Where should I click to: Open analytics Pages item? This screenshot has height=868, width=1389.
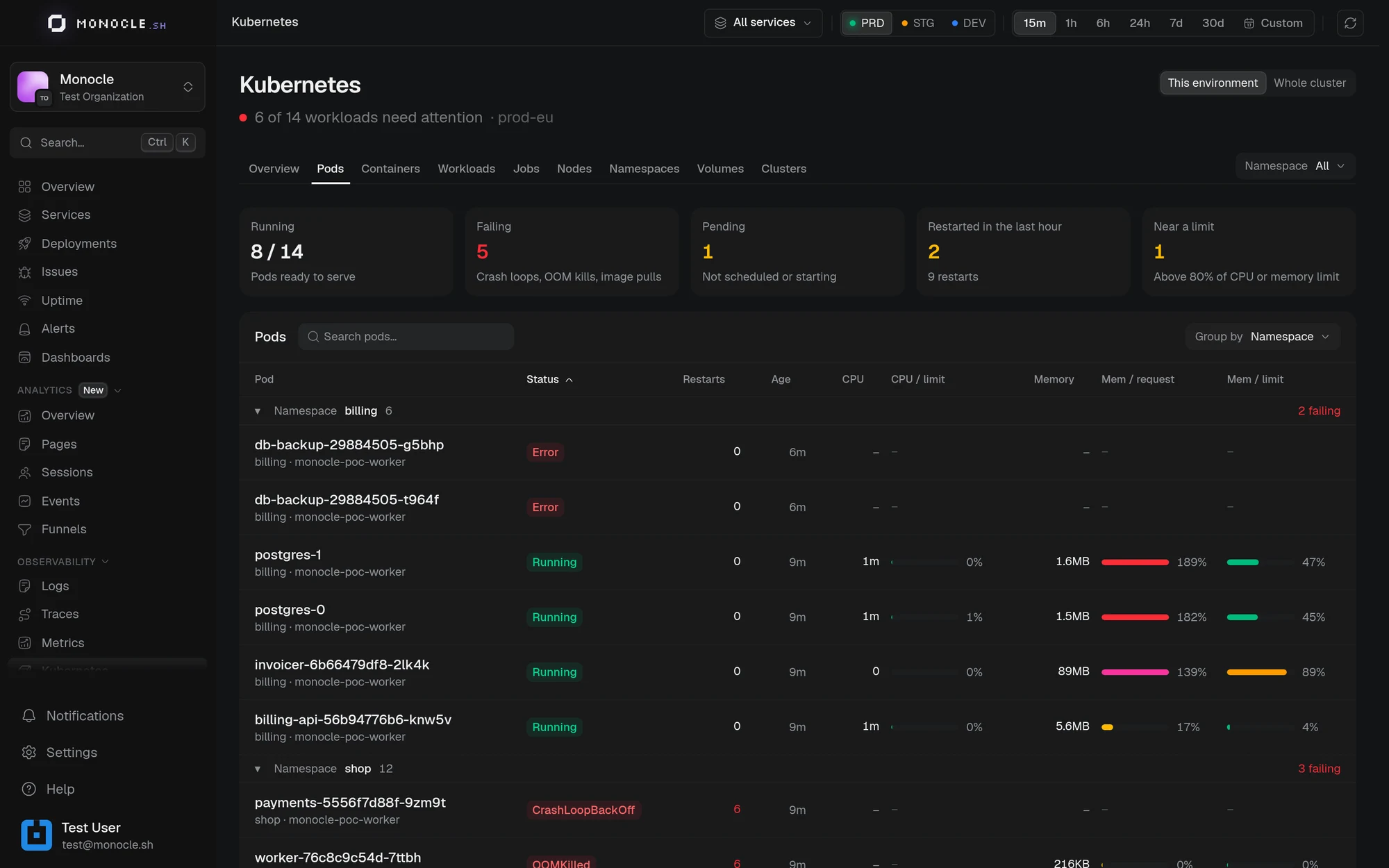click(108, 444)
